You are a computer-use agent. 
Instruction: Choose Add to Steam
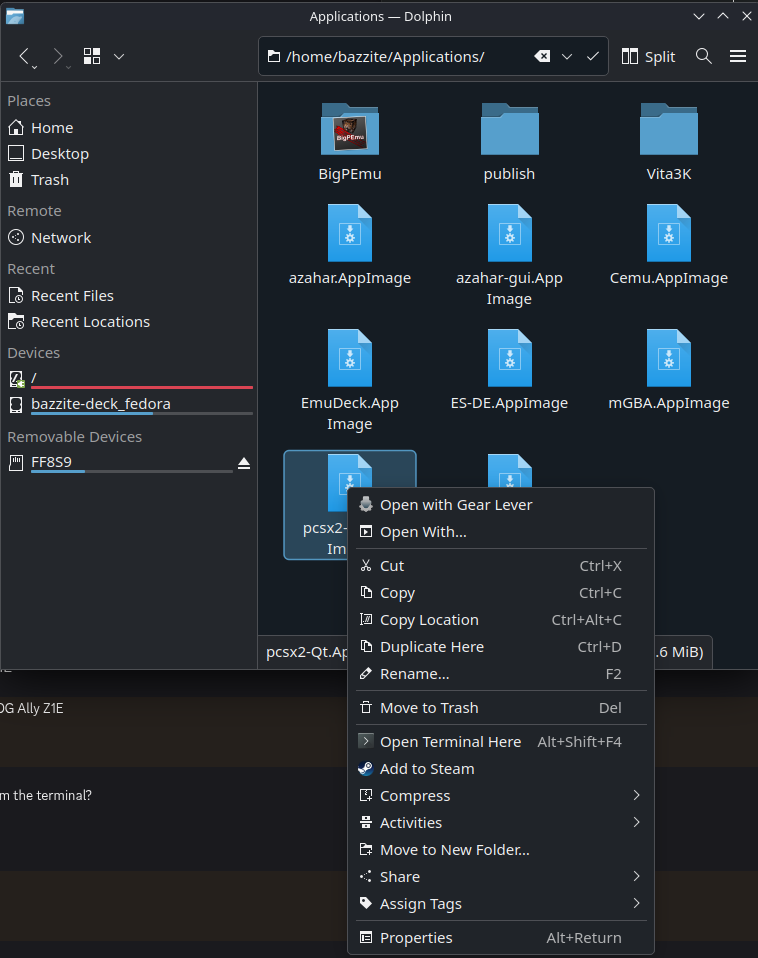[501, 769]
